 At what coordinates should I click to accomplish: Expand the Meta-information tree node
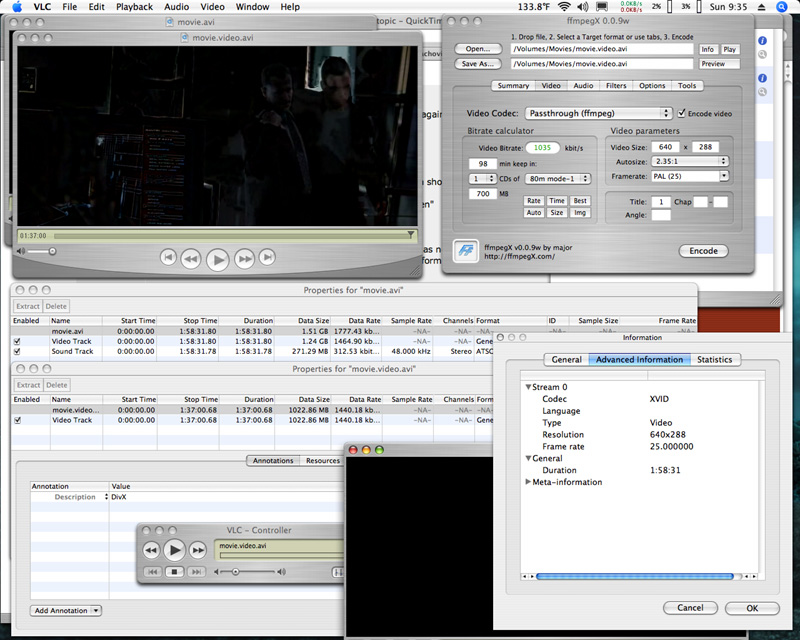528,482
